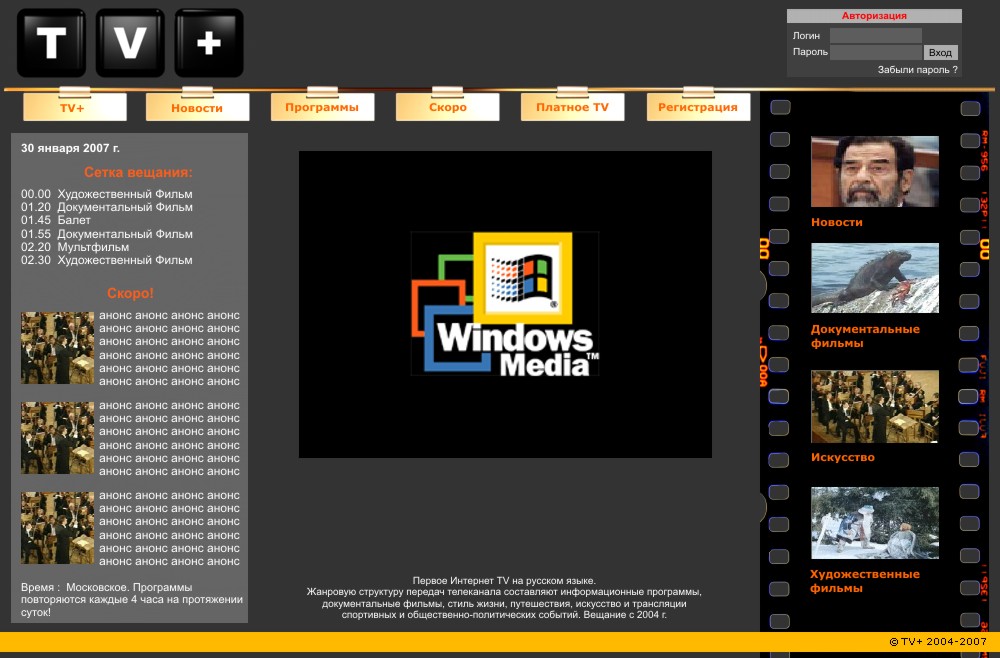1000x658 pixels.
Task: Open the Забыли пароль link
Action: tap(917, 69)
